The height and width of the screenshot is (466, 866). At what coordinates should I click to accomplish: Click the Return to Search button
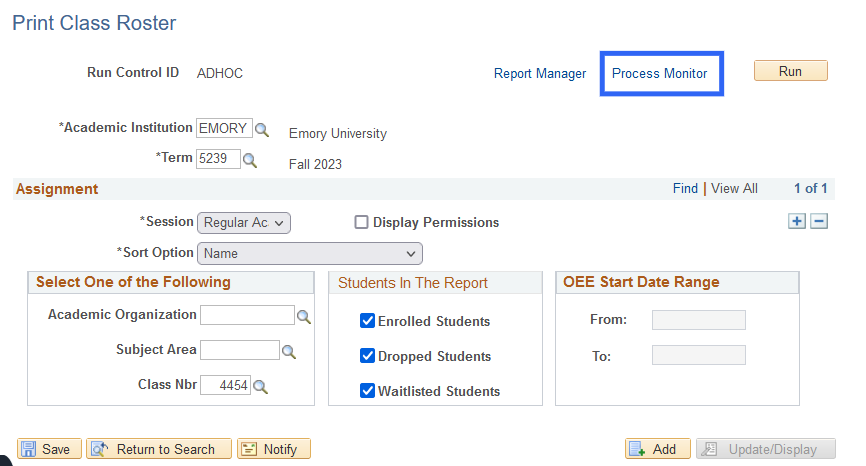pos(159,449)
